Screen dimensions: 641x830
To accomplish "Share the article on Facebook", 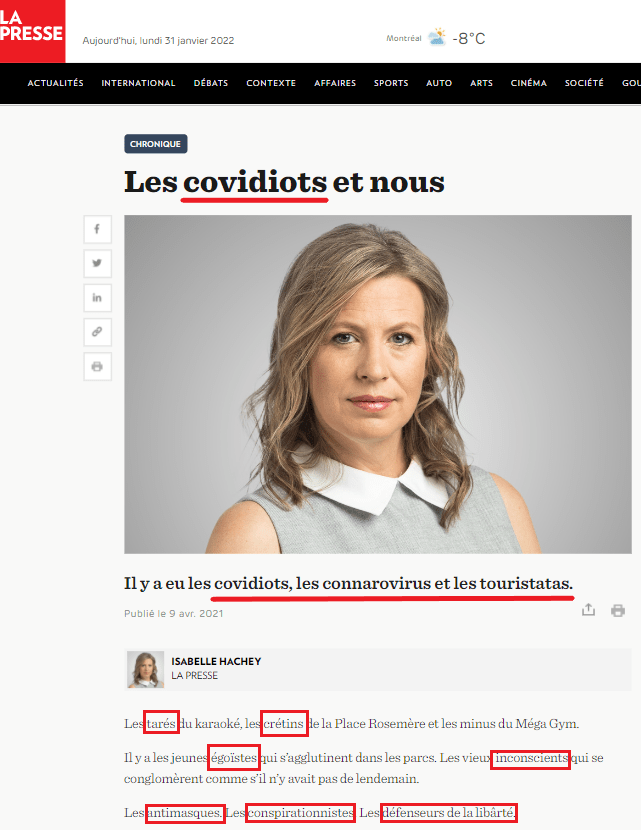I will point(97,229).
